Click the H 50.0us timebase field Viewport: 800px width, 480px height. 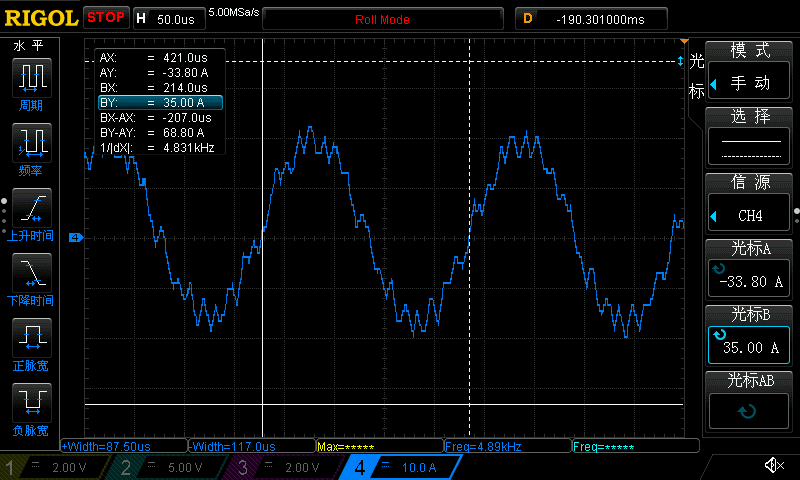click(x=169, y=19)
